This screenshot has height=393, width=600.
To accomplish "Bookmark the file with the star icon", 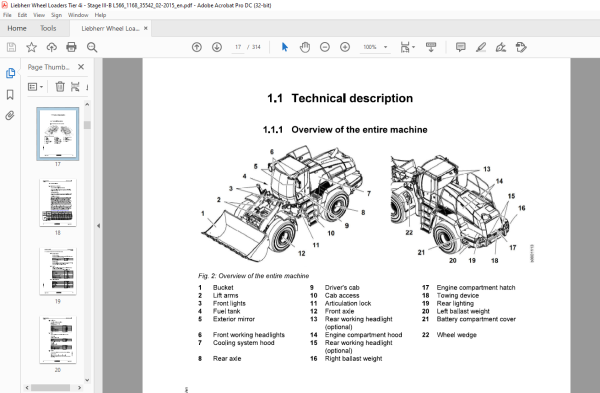I will tap(31, 47).
